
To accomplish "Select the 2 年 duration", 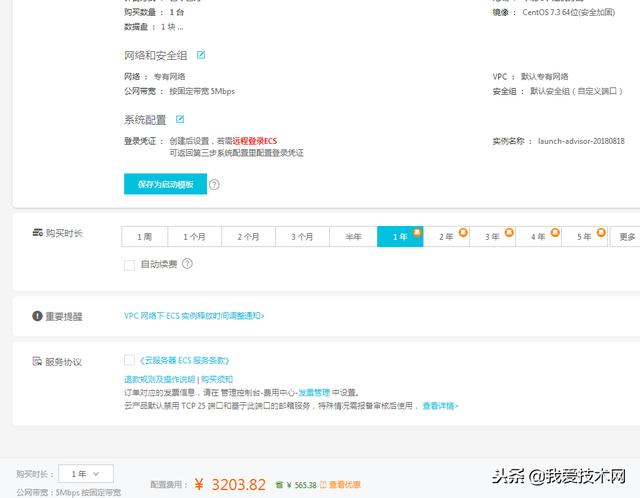I will 446,237.
